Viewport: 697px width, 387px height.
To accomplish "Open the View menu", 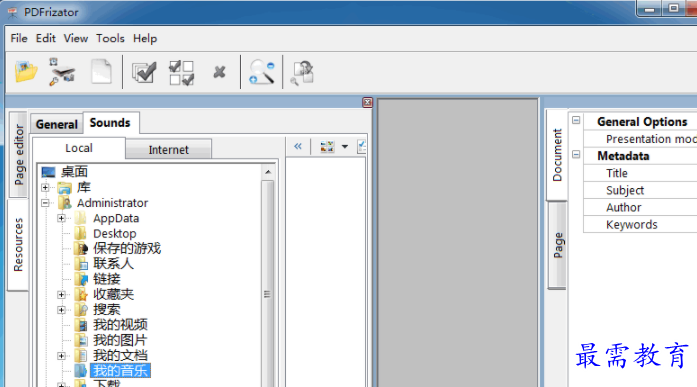I will click(x=76, y=39).
